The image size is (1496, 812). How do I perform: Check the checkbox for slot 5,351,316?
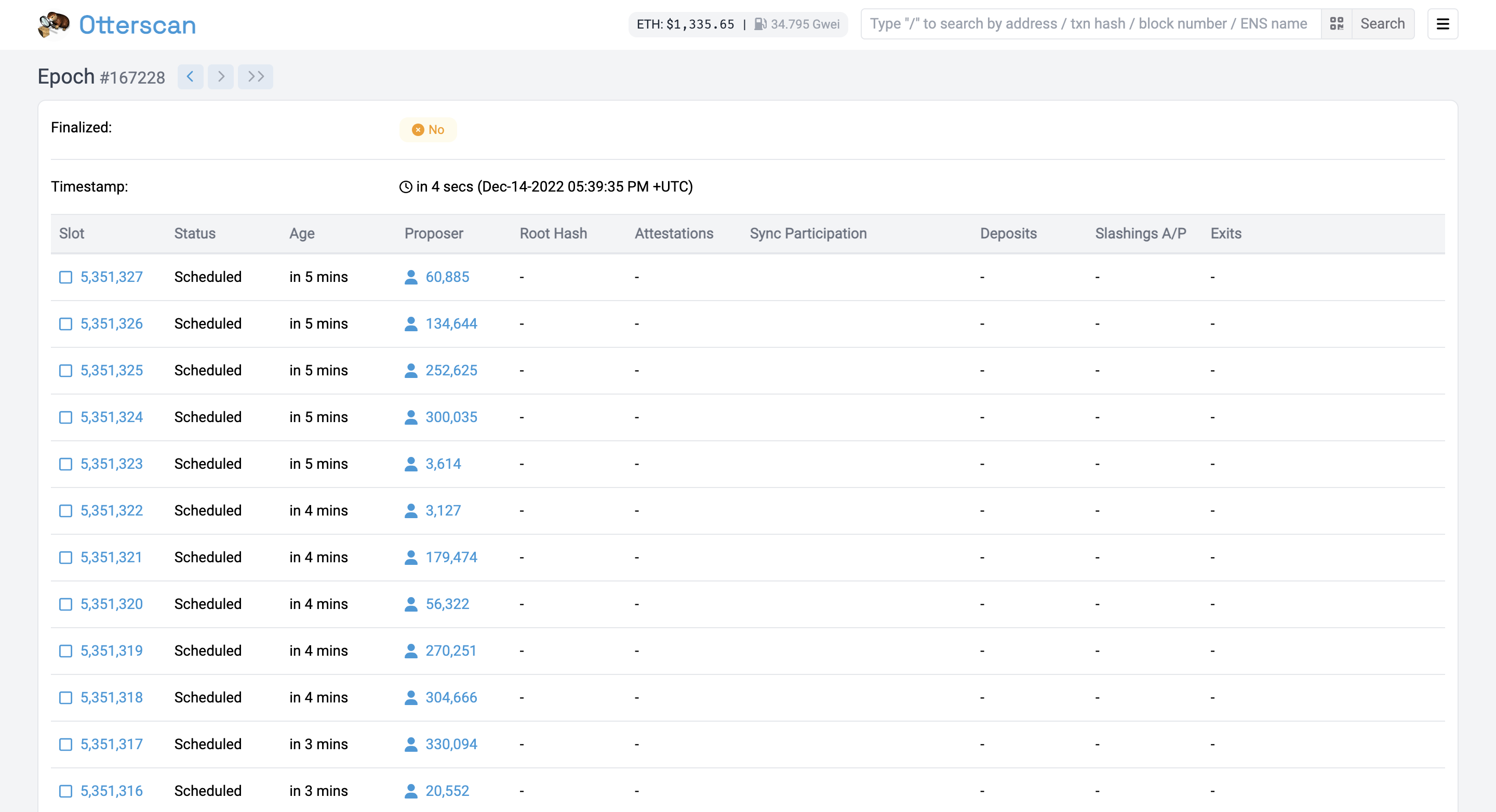(x=64, y=791)
